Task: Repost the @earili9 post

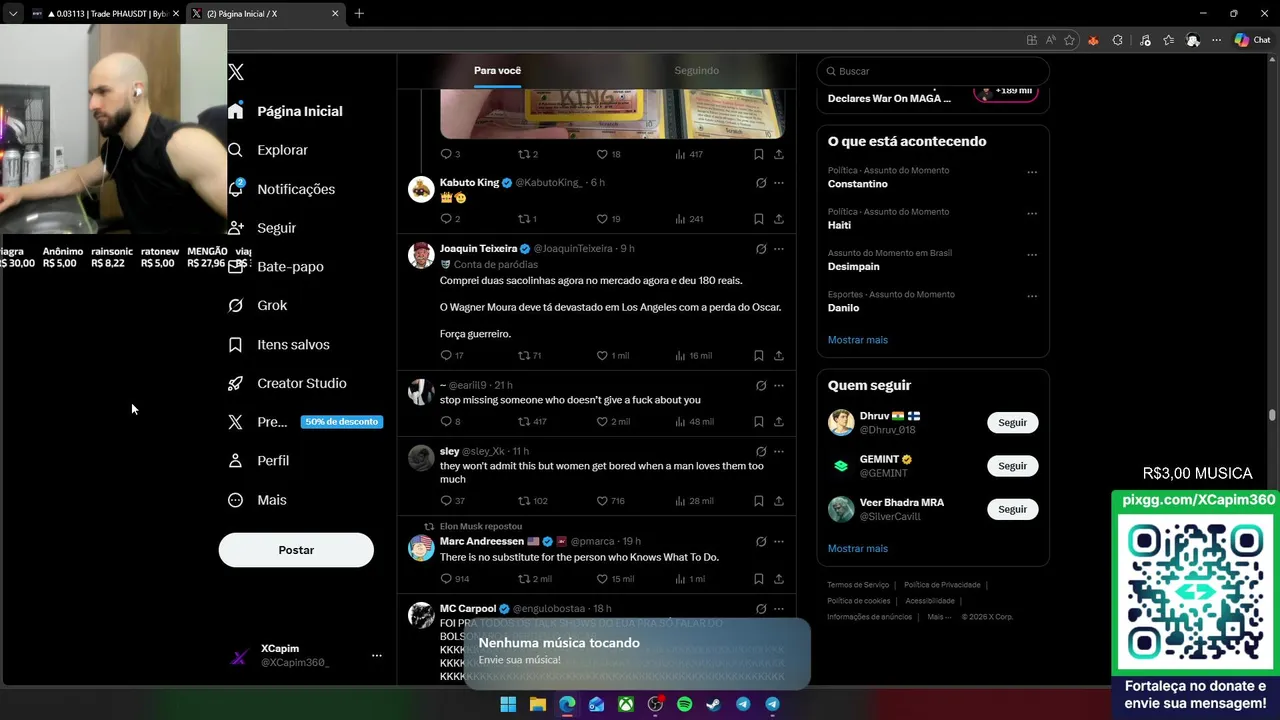Action: [531, 422]
